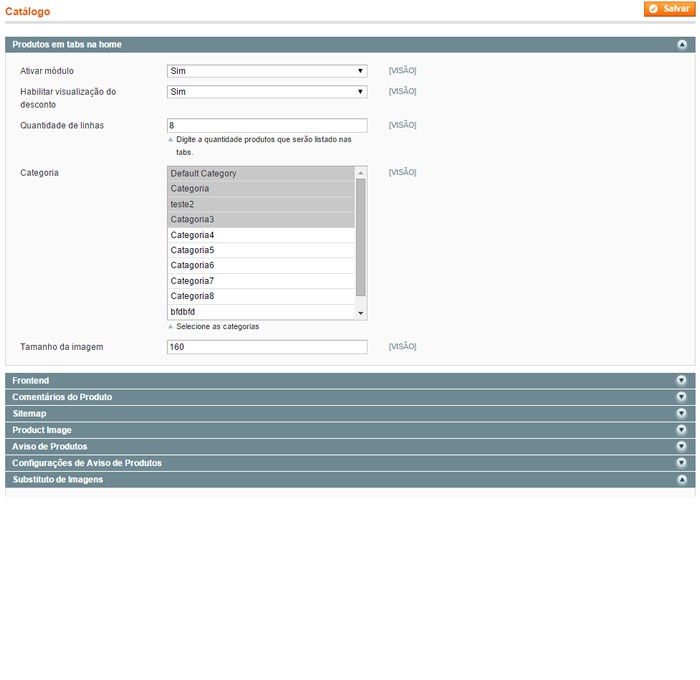The height and width of the screenshot is (680, 700).
Task: Click the Salvar button
Action: (669, 9)
